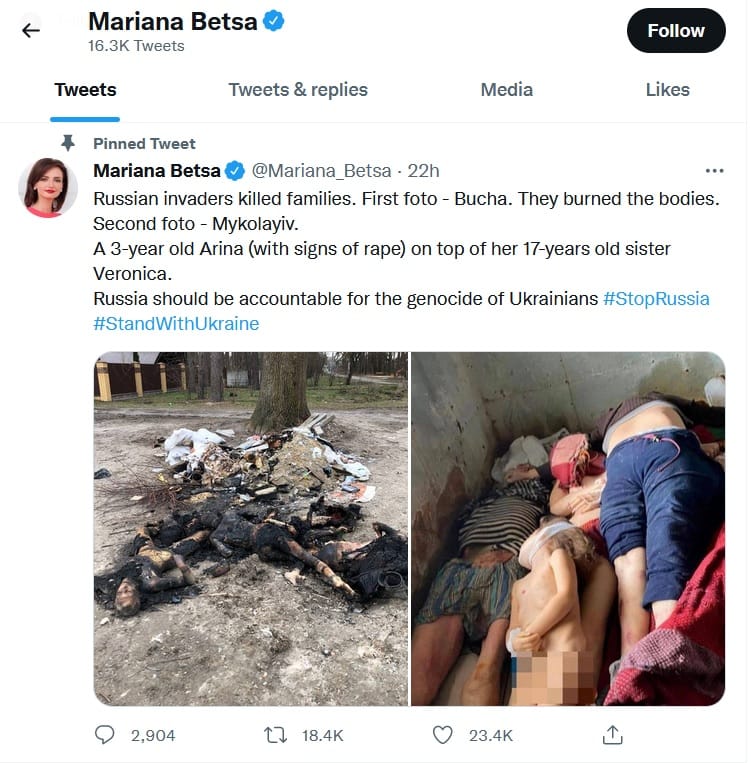Select the Tweets tab

tap(85, 90)
